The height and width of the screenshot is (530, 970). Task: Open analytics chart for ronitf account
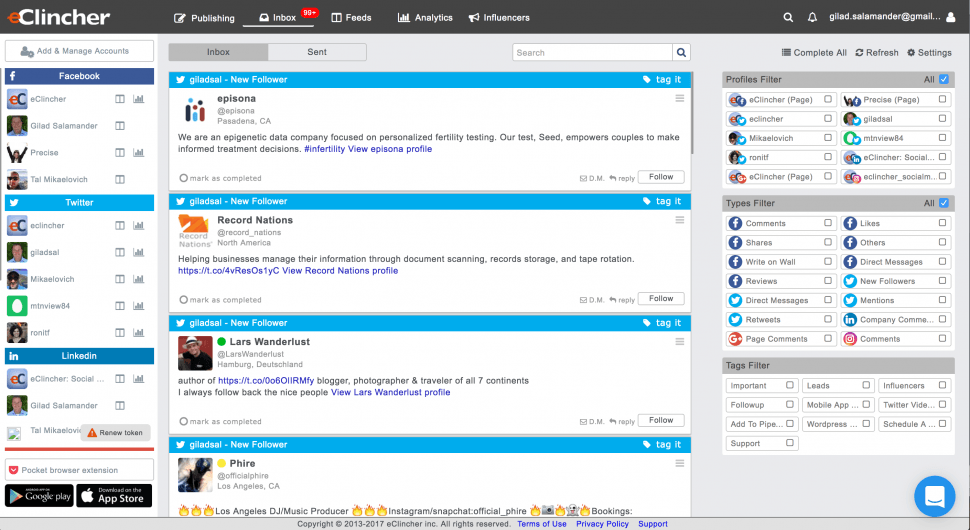(139, 332)
